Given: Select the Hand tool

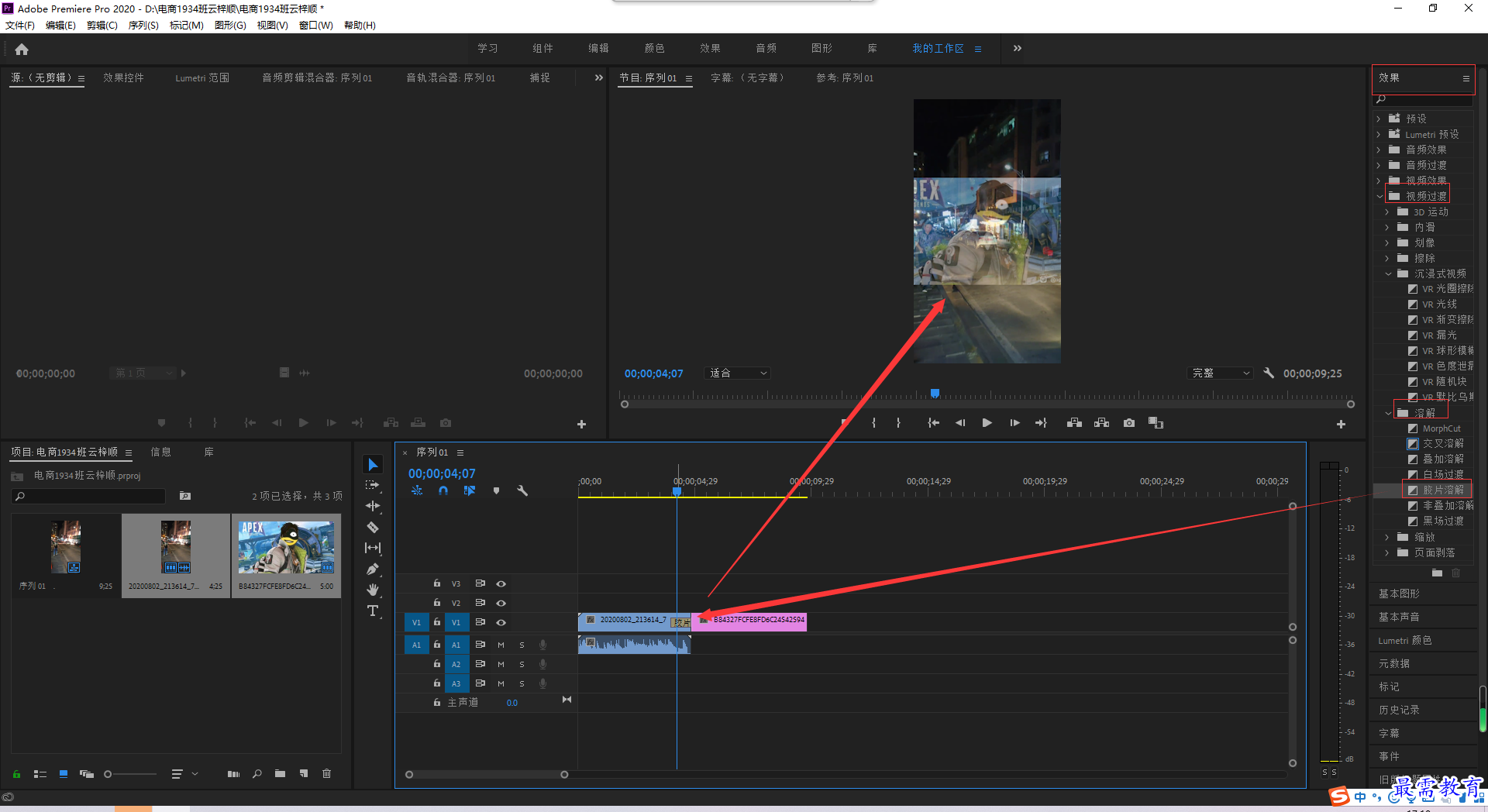Looking at the screenshot, I should [x=373, y=590].
